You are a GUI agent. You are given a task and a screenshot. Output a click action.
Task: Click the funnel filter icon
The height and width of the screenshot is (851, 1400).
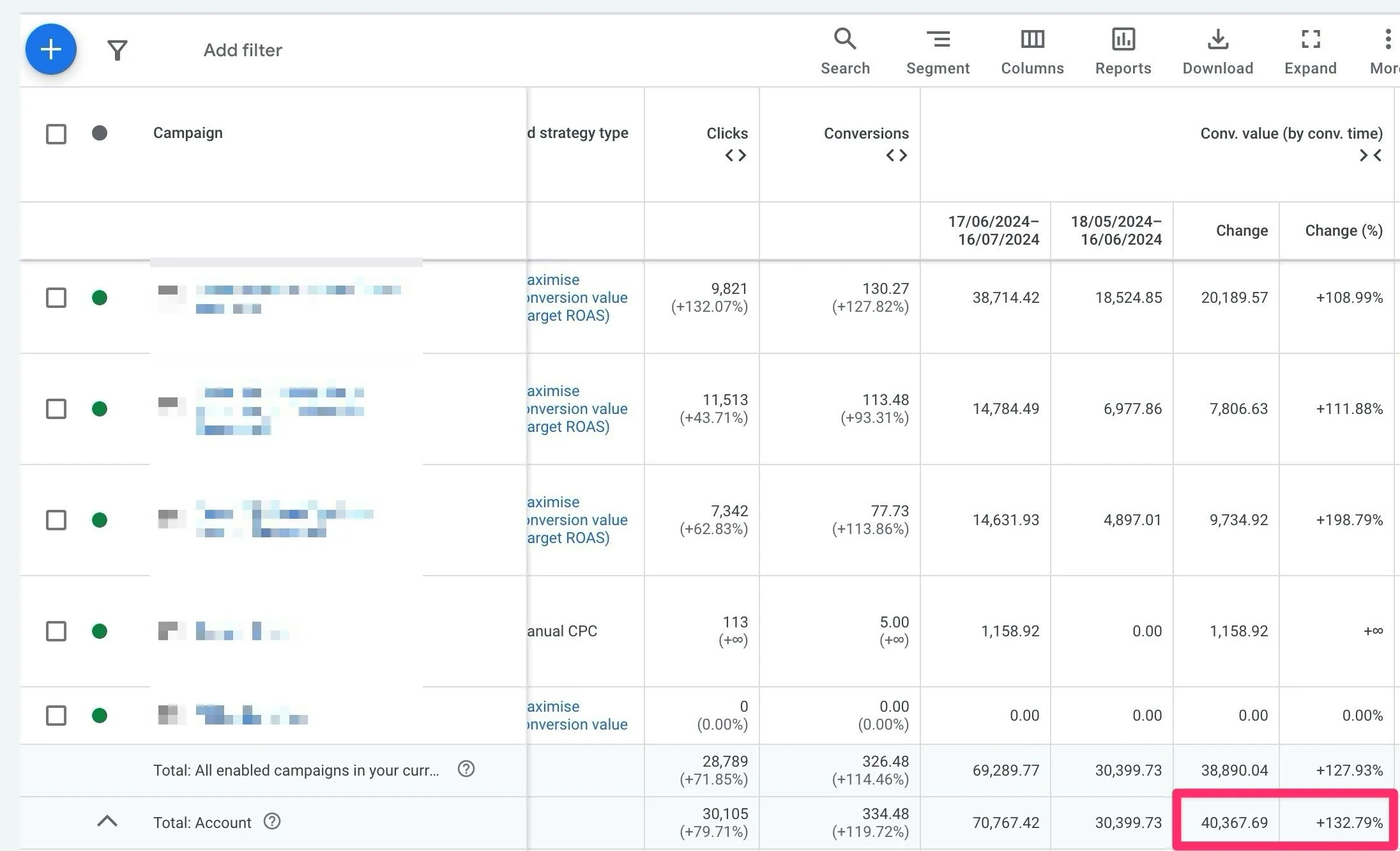118,50
